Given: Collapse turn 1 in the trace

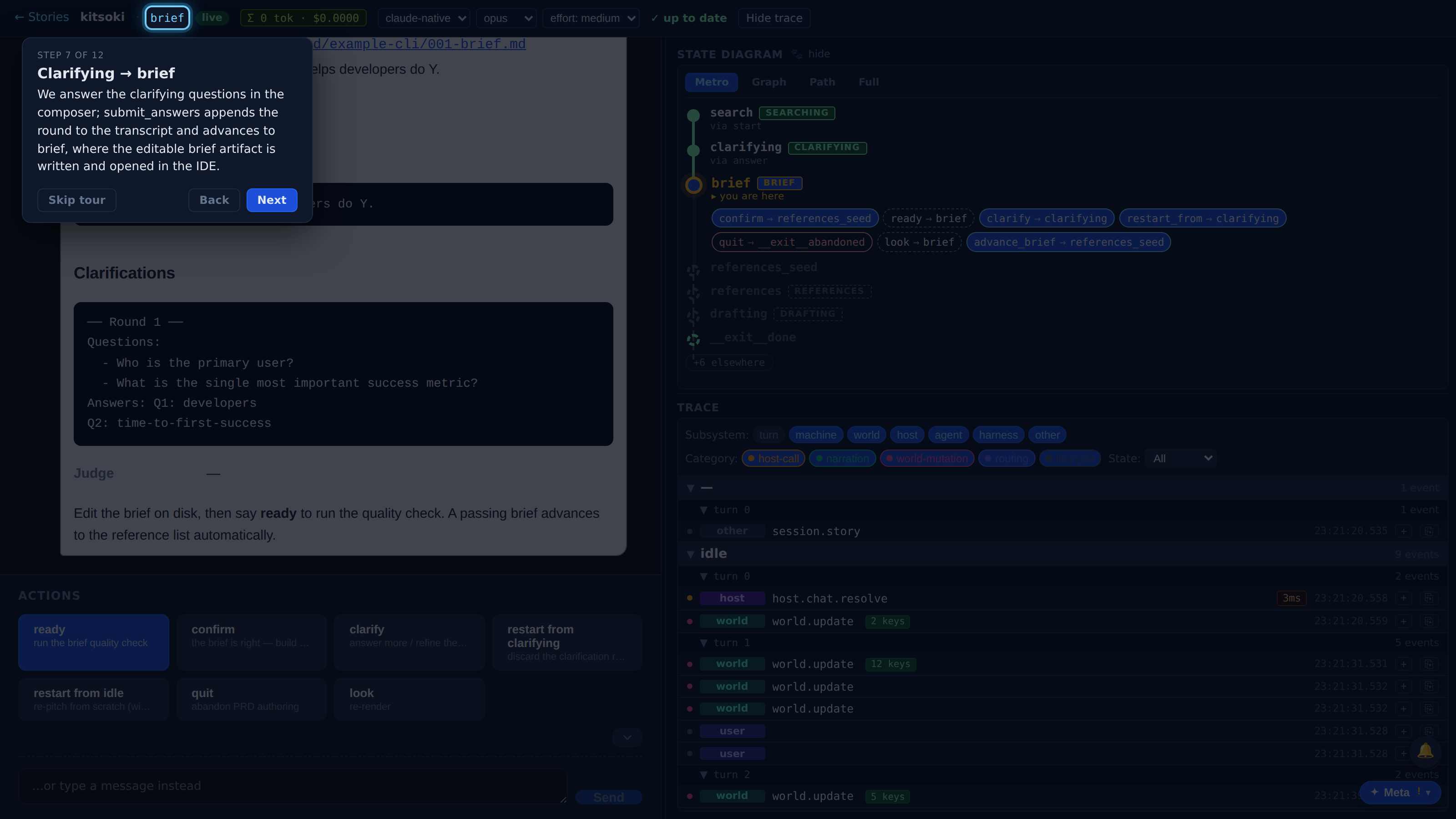Looking at the screenshot, I should tap(704, 642).
